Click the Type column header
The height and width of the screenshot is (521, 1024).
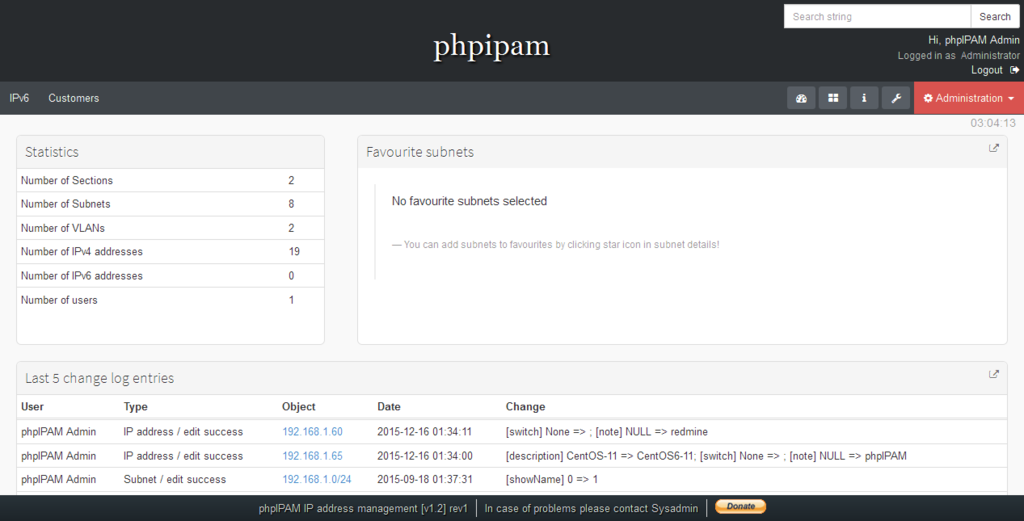135,406
